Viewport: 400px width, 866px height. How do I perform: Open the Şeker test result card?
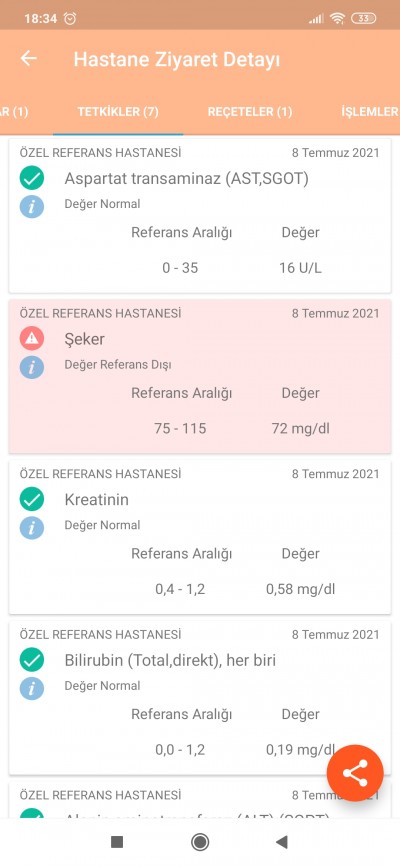[200, 376]
